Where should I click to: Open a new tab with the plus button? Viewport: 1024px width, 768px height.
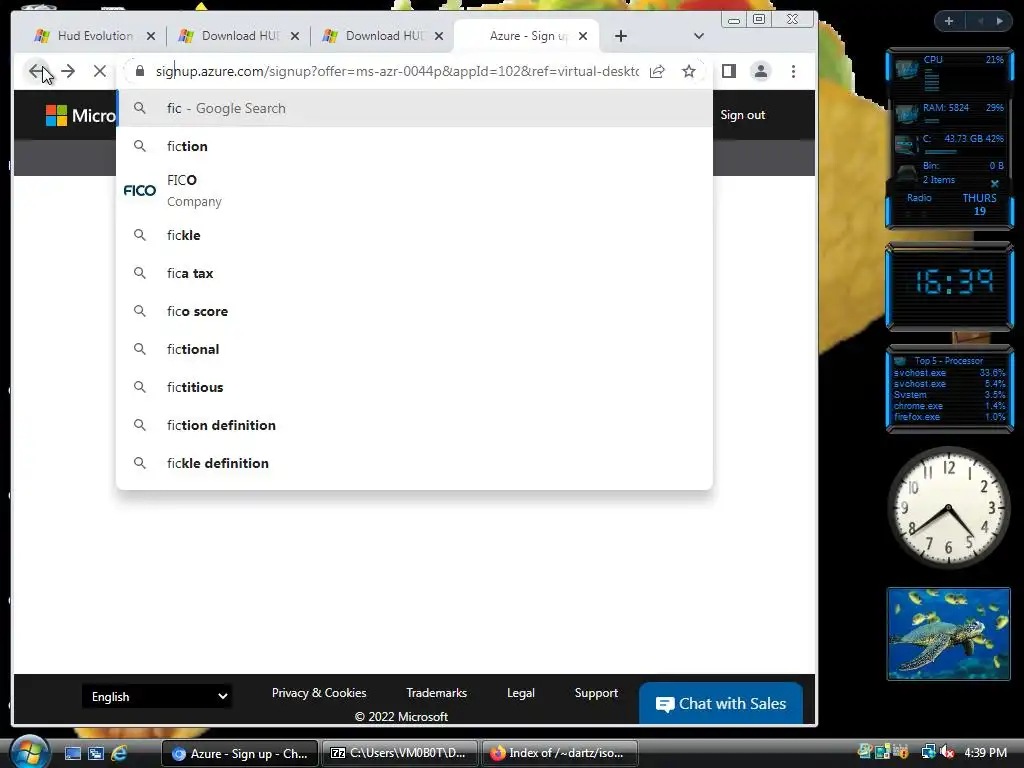pyautogui.click(x=620, y=36)
